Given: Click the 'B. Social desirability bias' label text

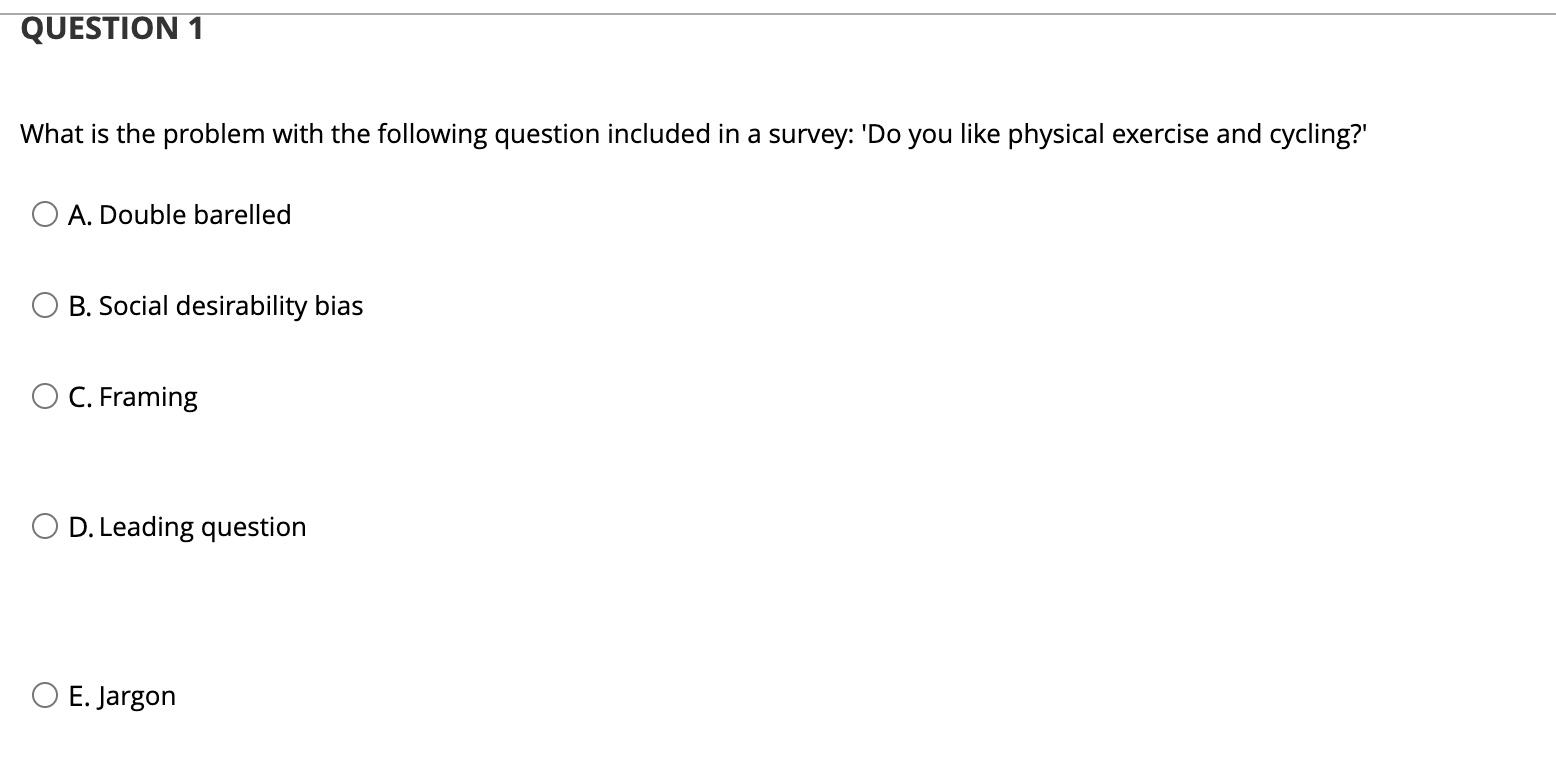Looking at the screenshot, I should [x=216, y=306].
